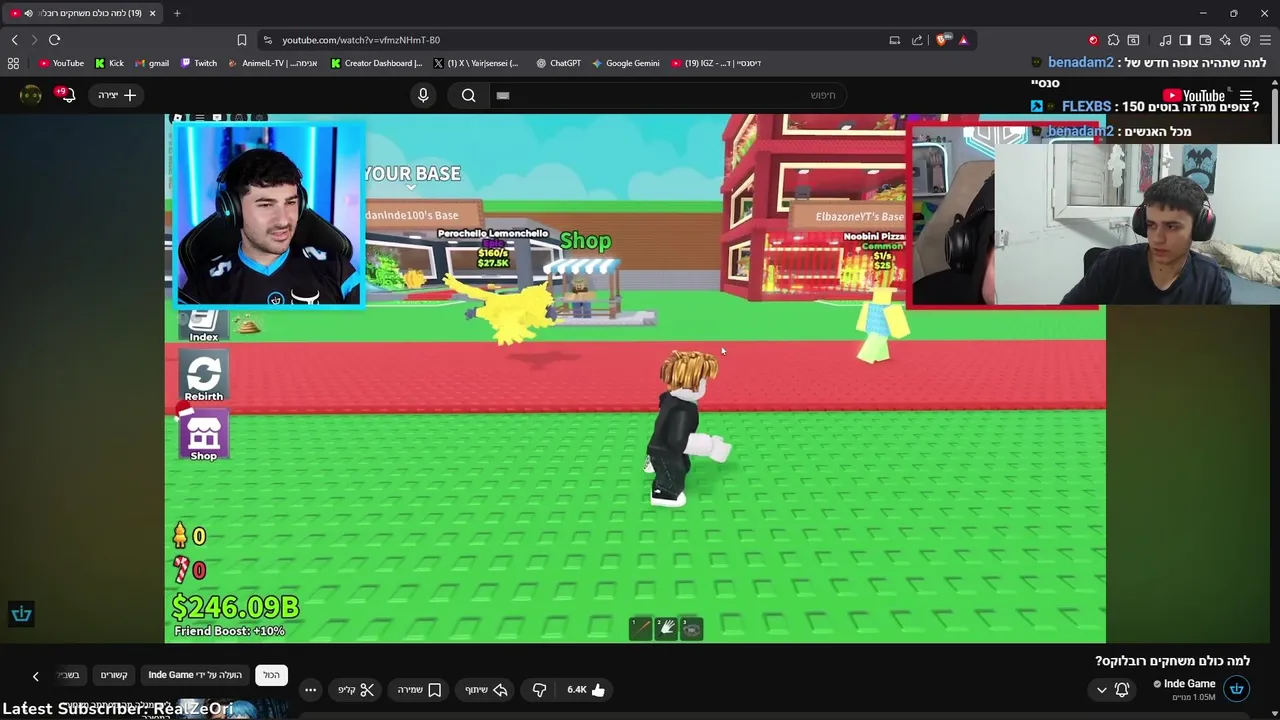1280x720 pixels.
Task: Open YouTube guide hamburger menu
Action: pyautogui.click(x=1246, y=95)
